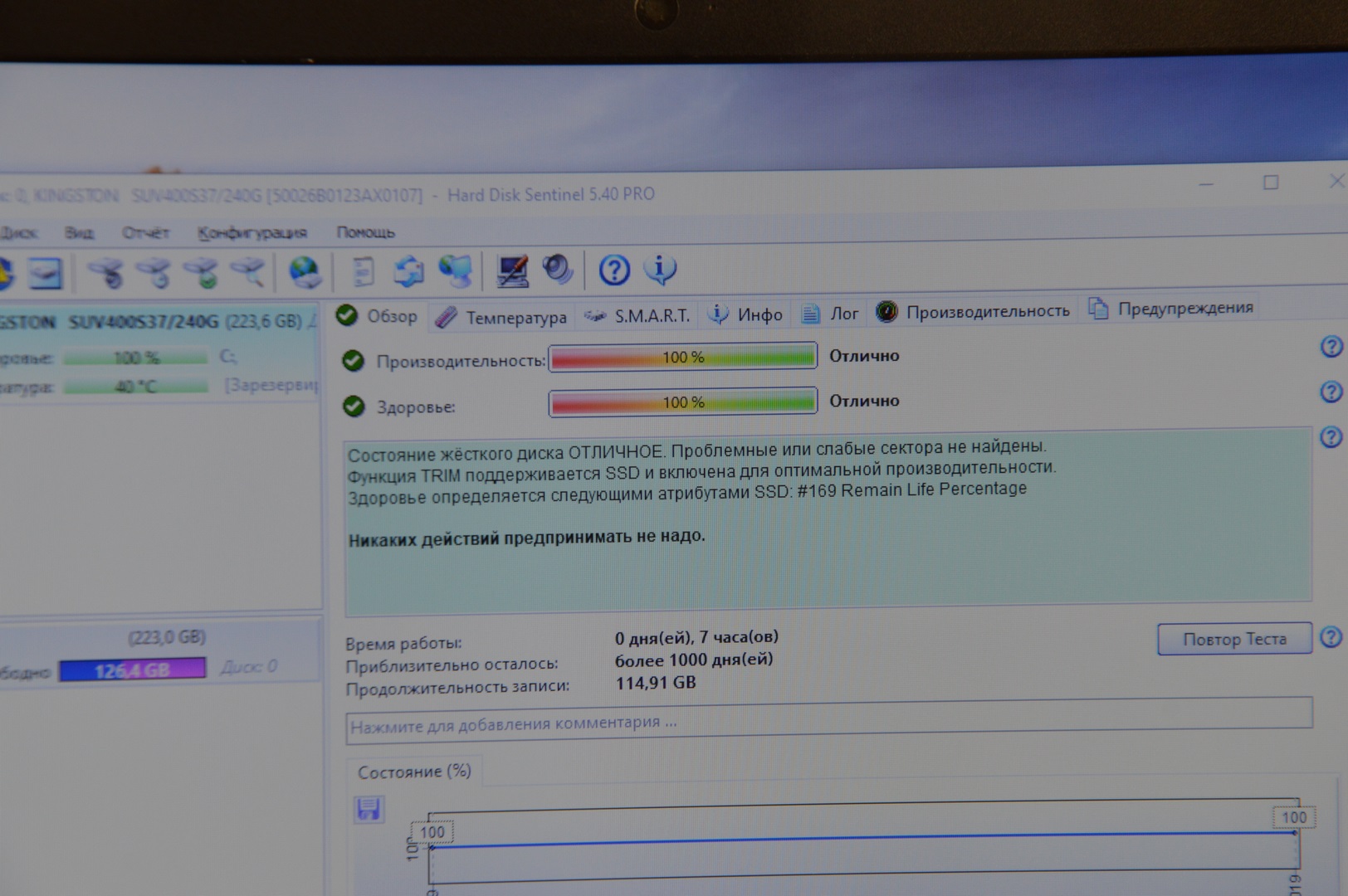
Task: Click the 114,91 GB written value
Action: click(x=655, y=683)
